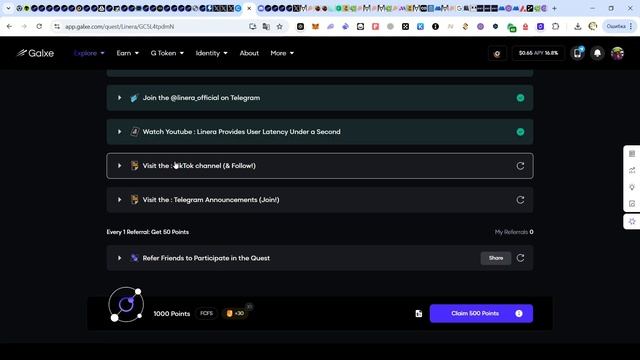
Task: Expand the Visit TikTok channel task
Action: pos(119,166)
